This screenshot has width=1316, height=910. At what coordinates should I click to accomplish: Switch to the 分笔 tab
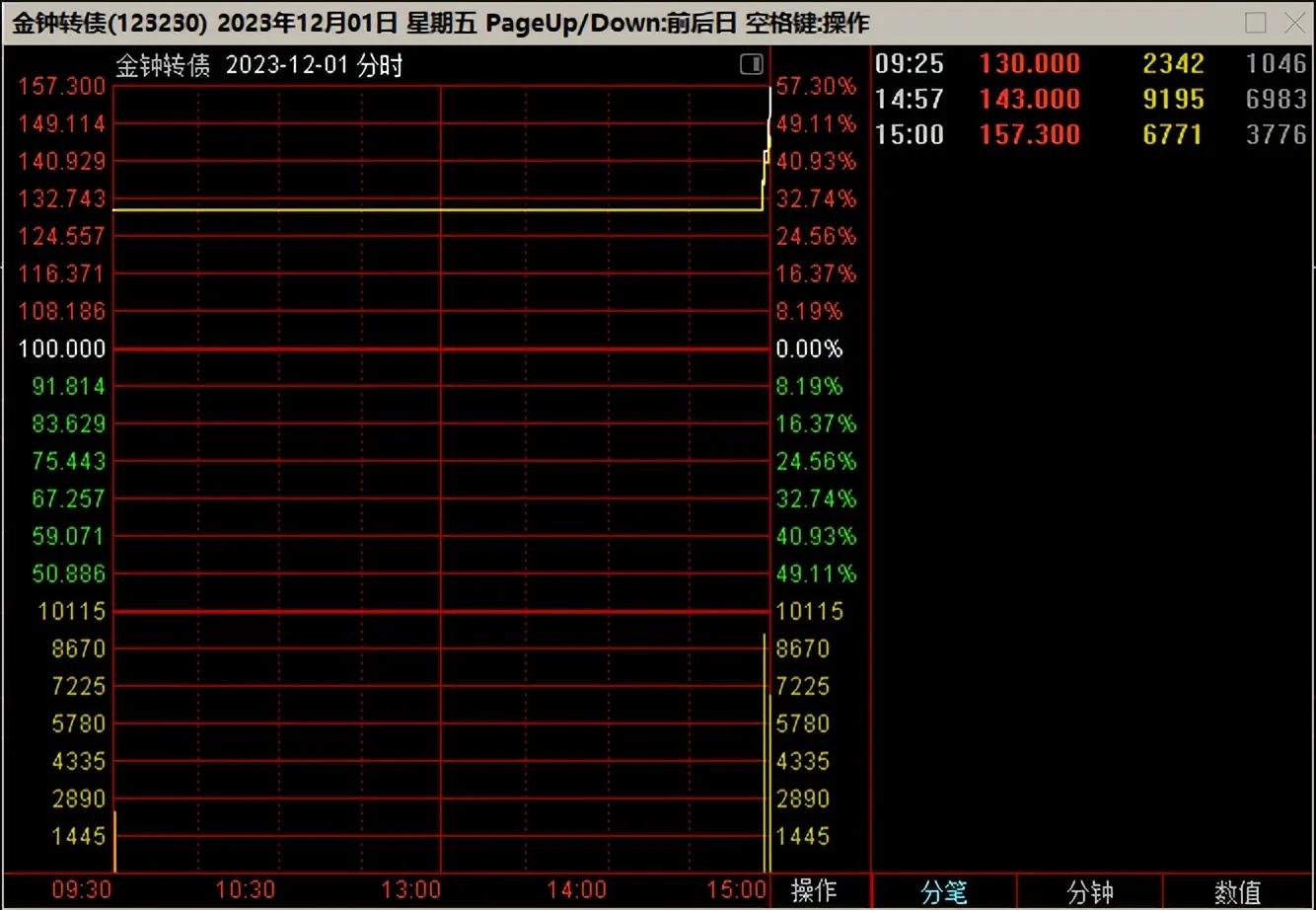pos(943,892)
